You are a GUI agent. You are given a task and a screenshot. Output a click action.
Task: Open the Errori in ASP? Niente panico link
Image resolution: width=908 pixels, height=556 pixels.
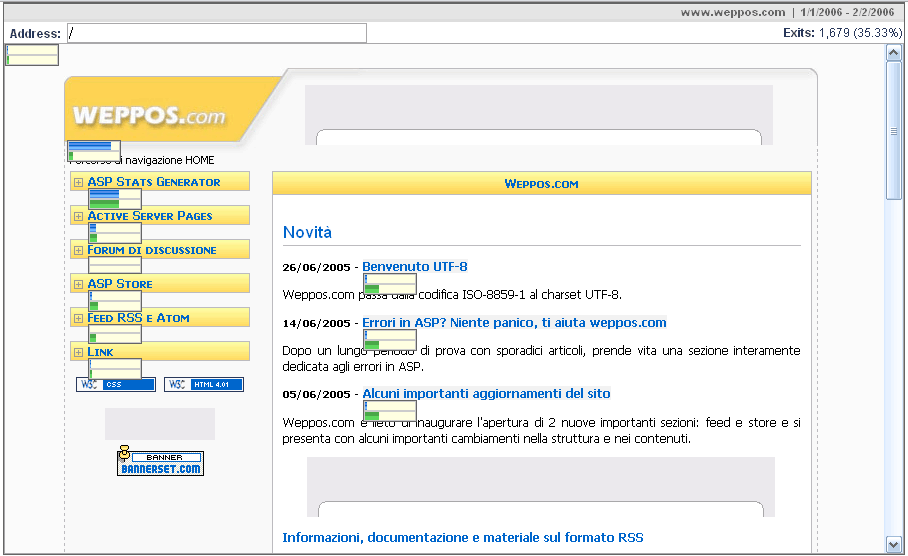tap(514, 323)
